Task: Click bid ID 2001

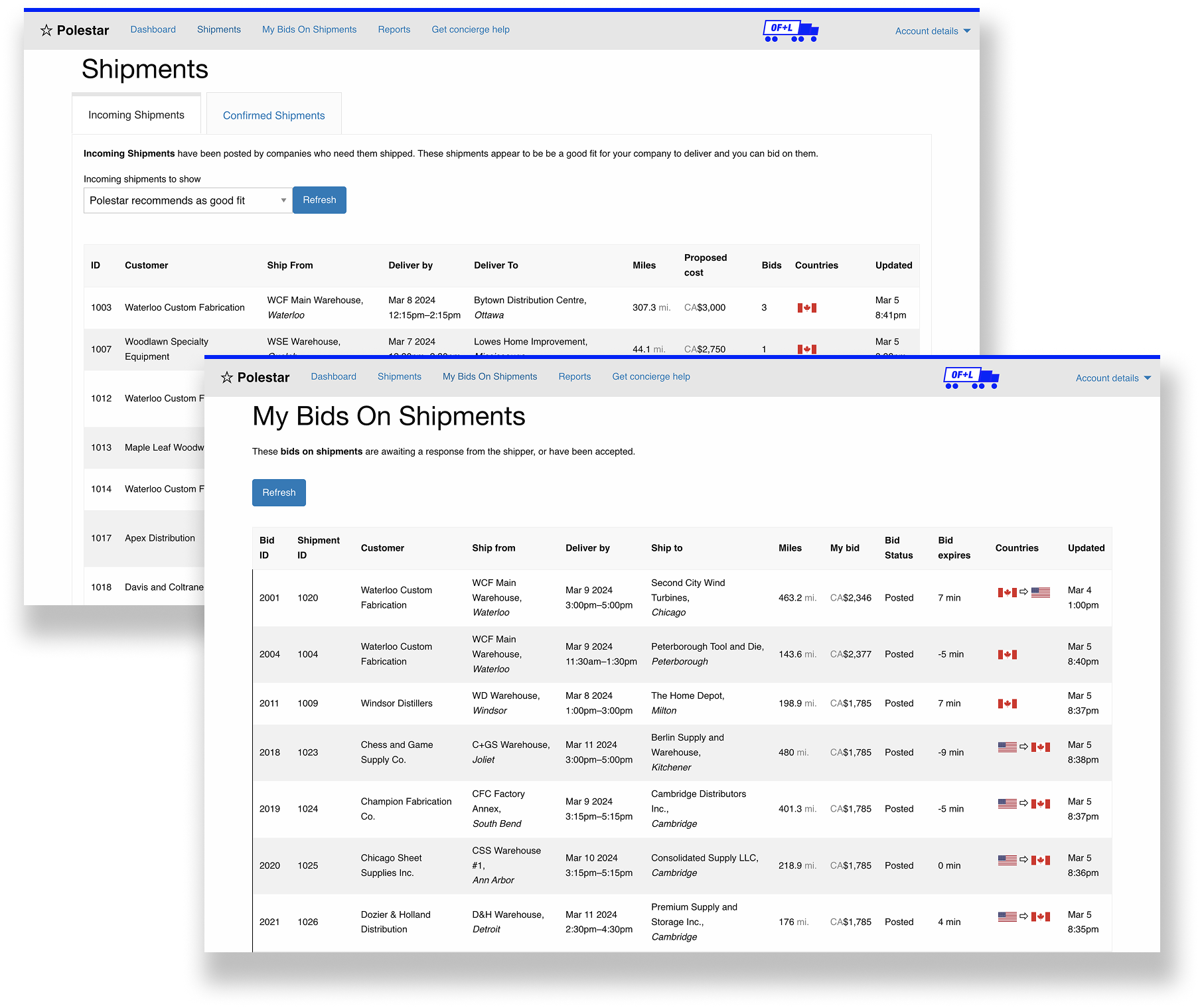Action: tap(269, 598)
